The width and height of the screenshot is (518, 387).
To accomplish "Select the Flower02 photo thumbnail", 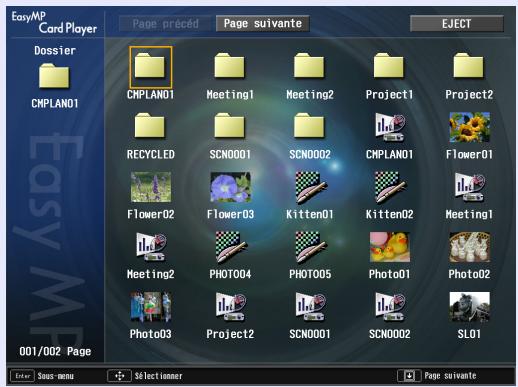I will pyautogui.click(x=151, y=187).
